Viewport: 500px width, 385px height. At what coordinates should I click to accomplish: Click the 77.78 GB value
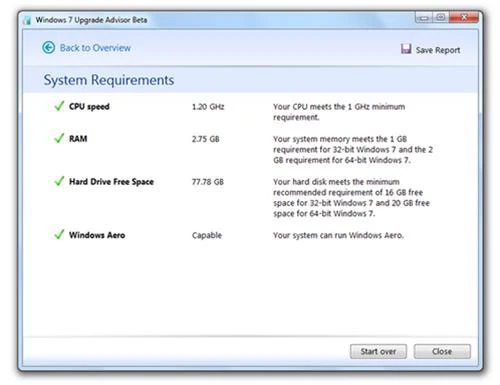coord(208,182)
